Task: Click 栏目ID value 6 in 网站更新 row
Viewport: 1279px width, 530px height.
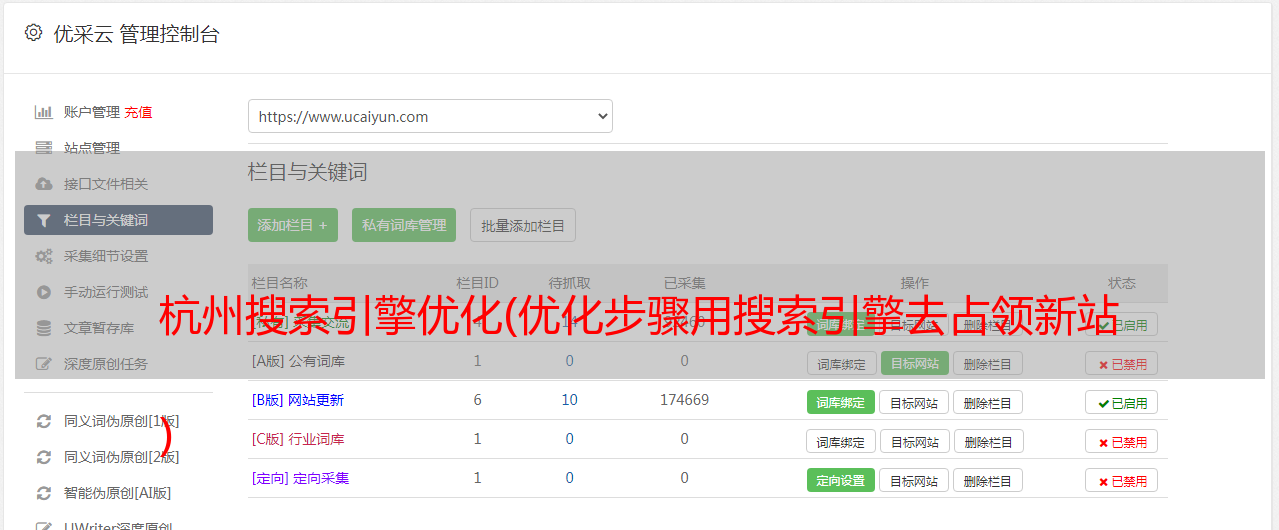Action: (x=478, y=400)
